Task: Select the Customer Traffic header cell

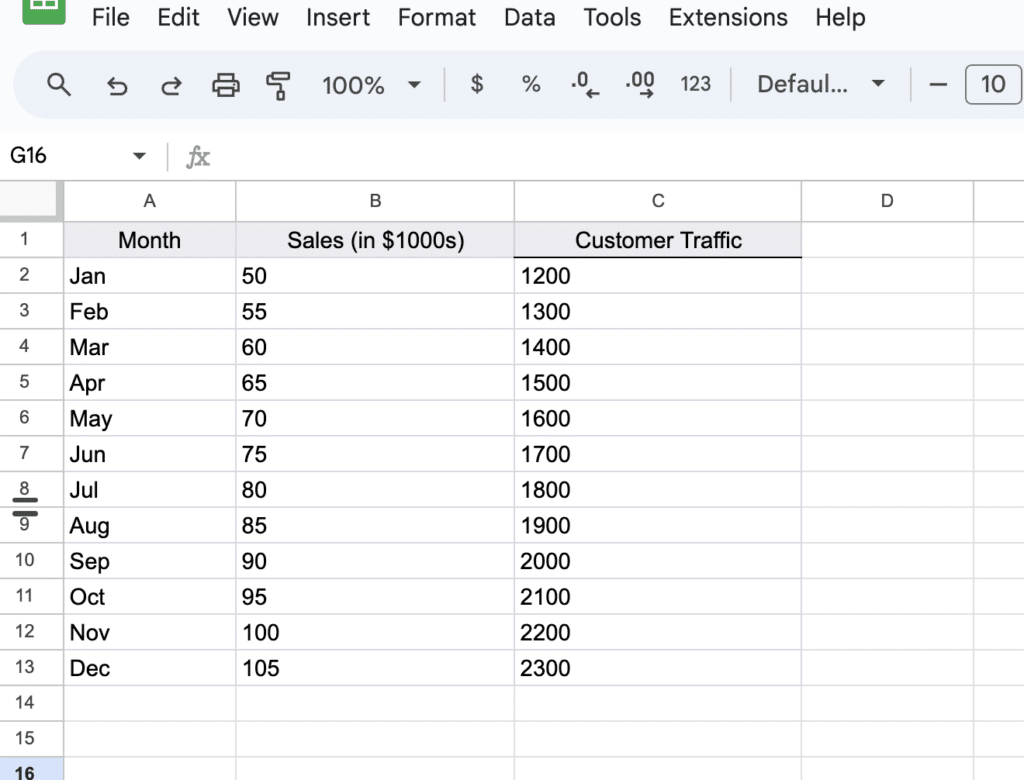Action: [658, 240]
